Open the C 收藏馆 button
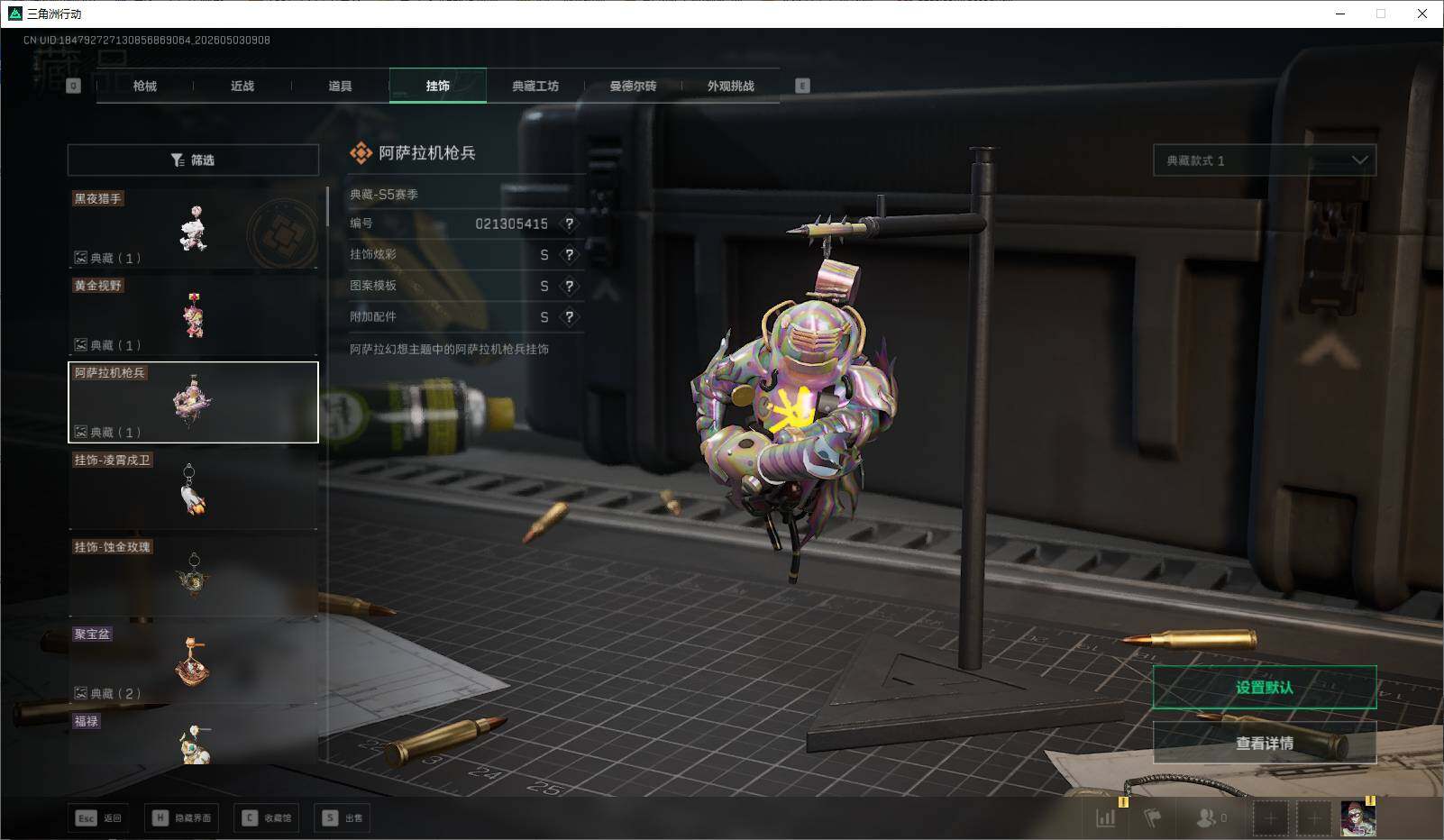This screenshot has height=840, width=1444. point(268,817)
